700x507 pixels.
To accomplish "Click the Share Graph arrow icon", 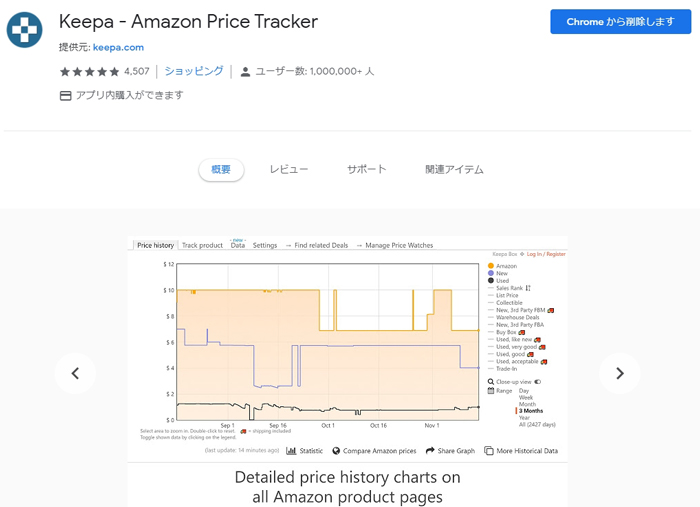I will click(x=430, y=451).
